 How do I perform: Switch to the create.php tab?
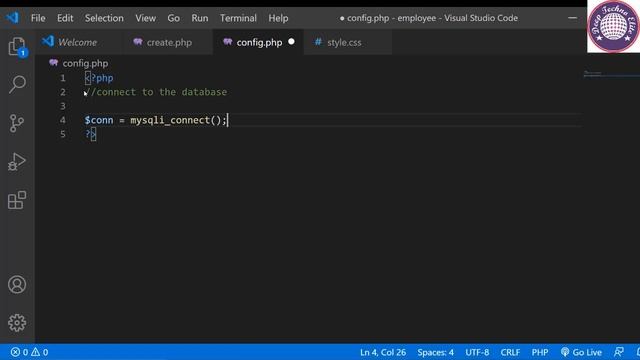point(168,42)
